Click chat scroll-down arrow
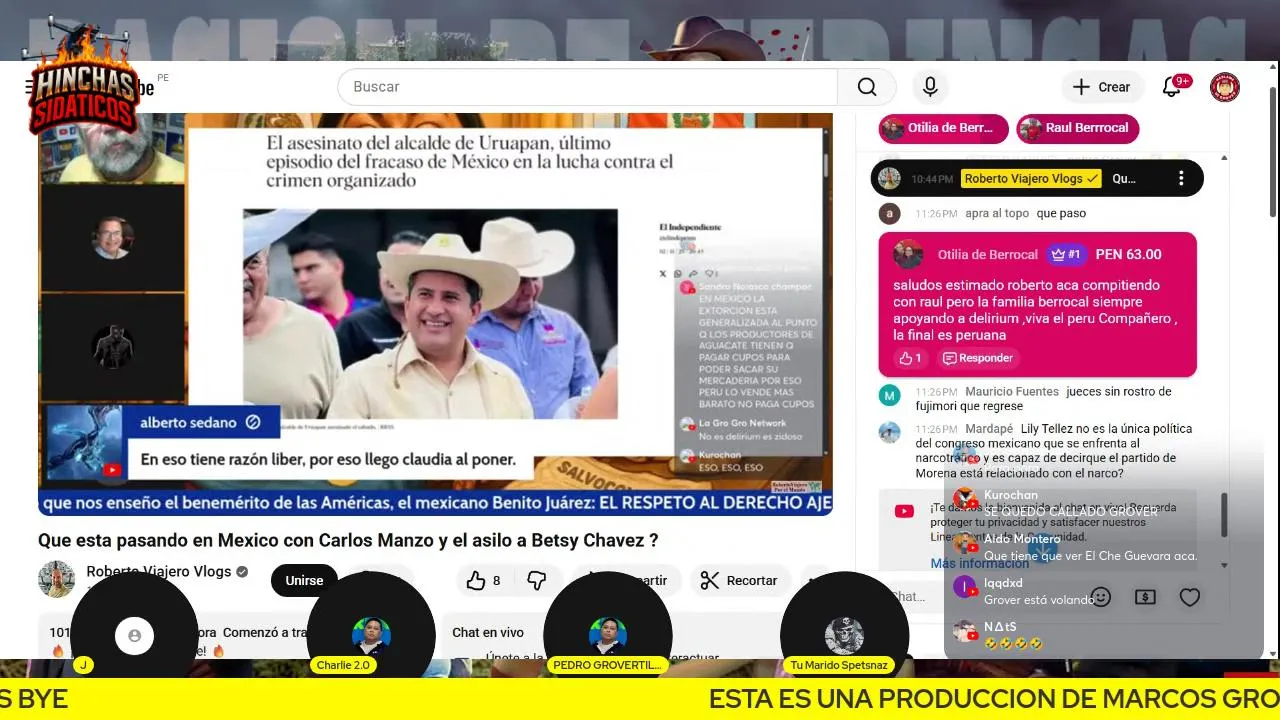1280x720 pixels. 1224,565
